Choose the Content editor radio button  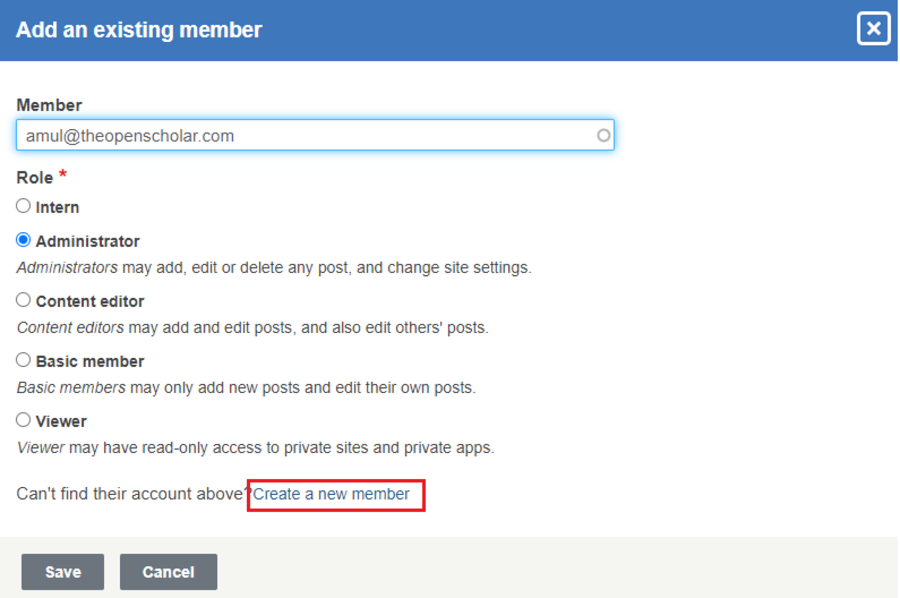tap(23, 300)
